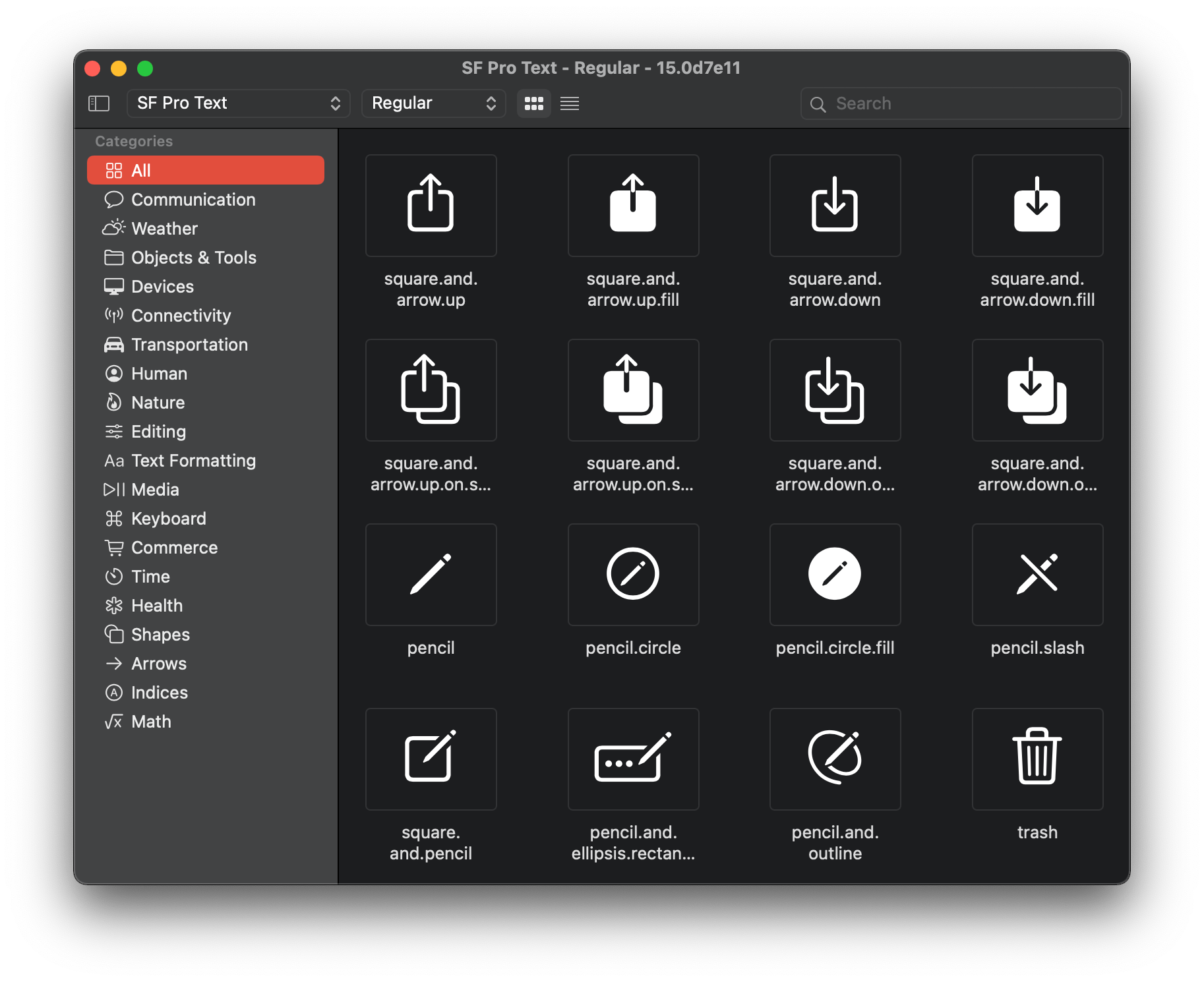Select the square.and.arrow.down symbol
This screenshot has height=982, width=1204.
(835, 206)
